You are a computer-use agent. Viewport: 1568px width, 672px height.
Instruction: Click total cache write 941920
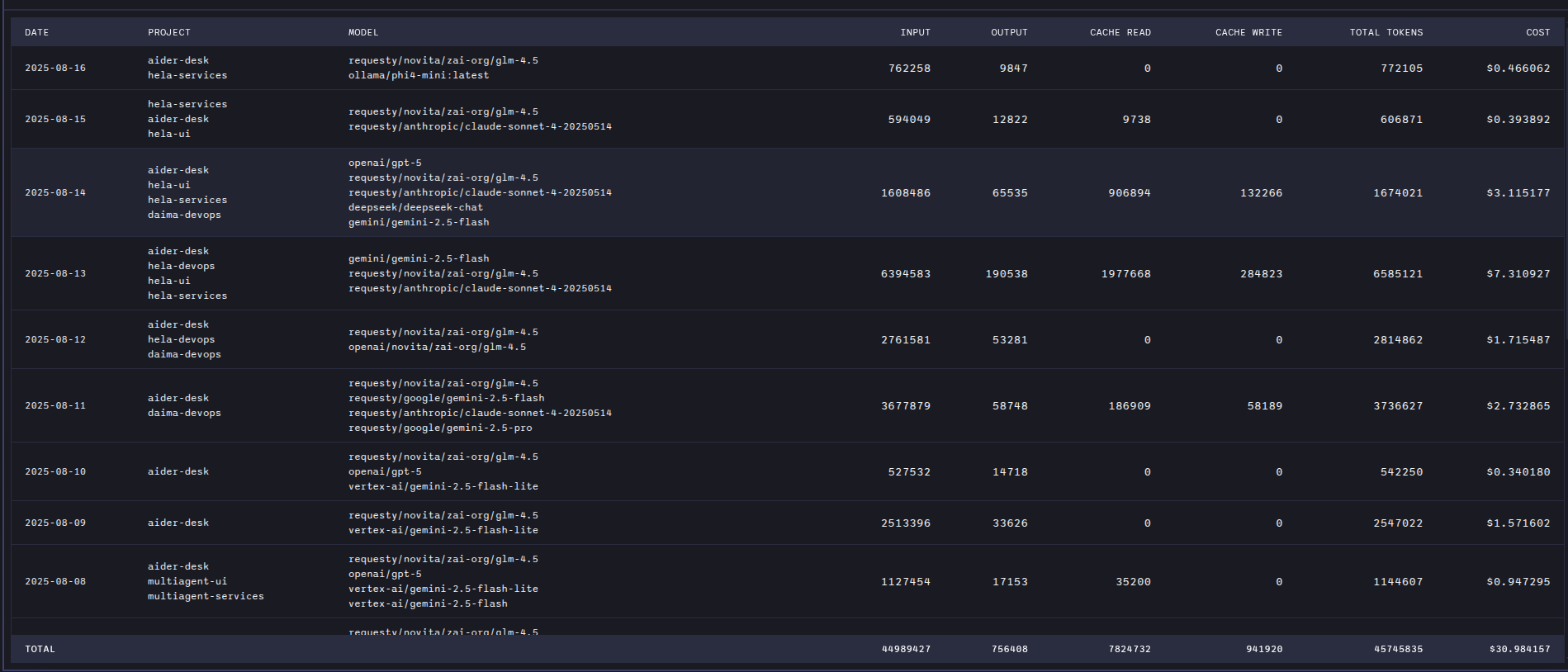pyautogui.click(x=1264, y=649)
